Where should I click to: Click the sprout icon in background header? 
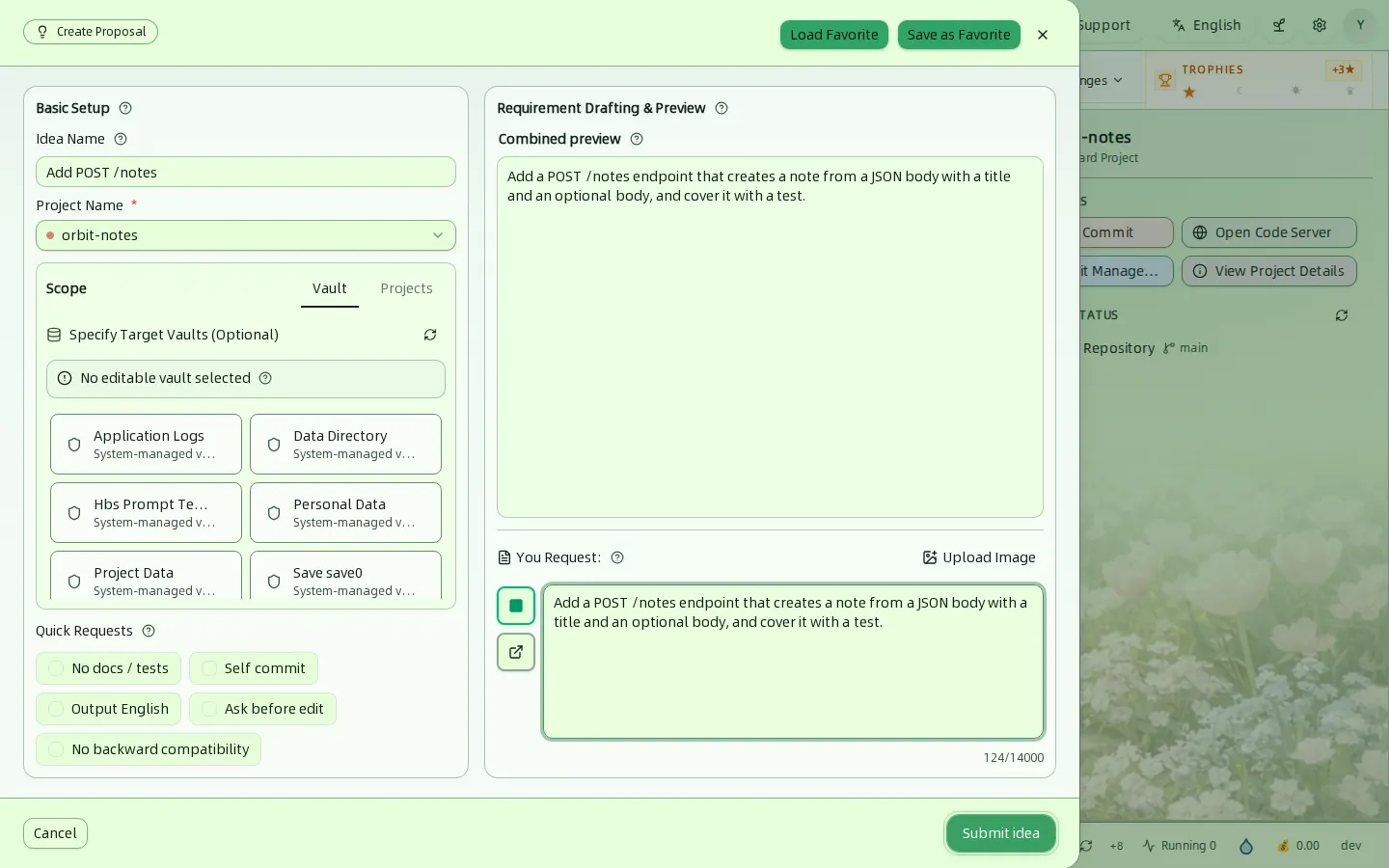1279,25
